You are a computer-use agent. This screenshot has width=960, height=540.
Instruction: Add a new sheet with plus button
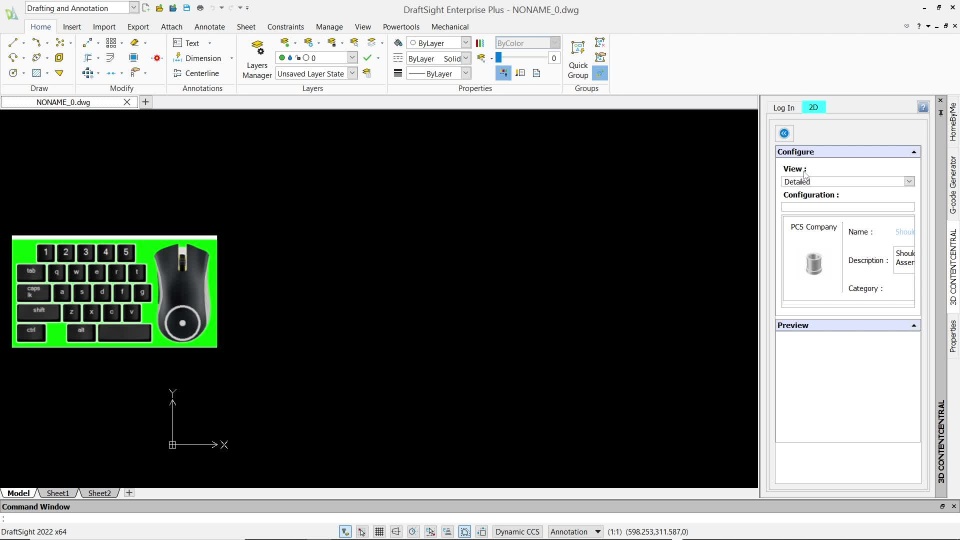point(129,493)
